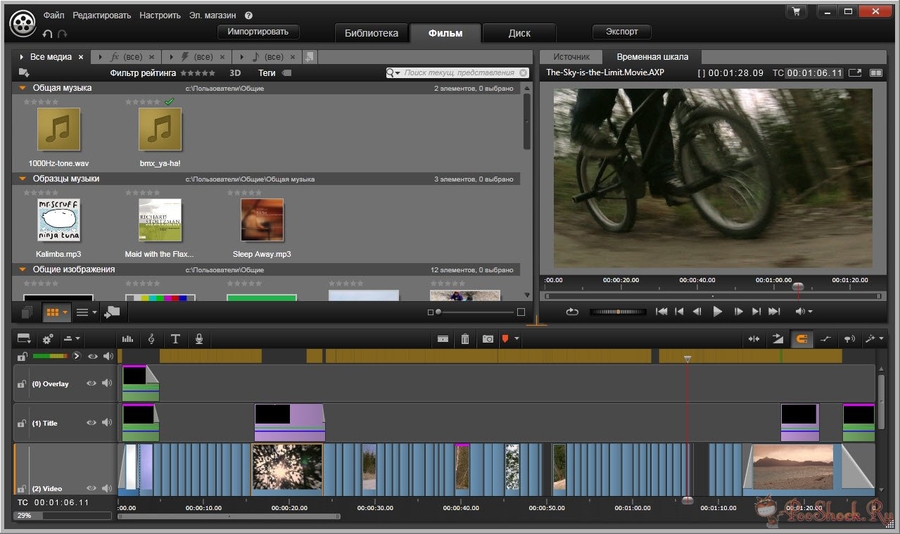Open the audio mixer icon in timeline toolbar

pos(127,340)
